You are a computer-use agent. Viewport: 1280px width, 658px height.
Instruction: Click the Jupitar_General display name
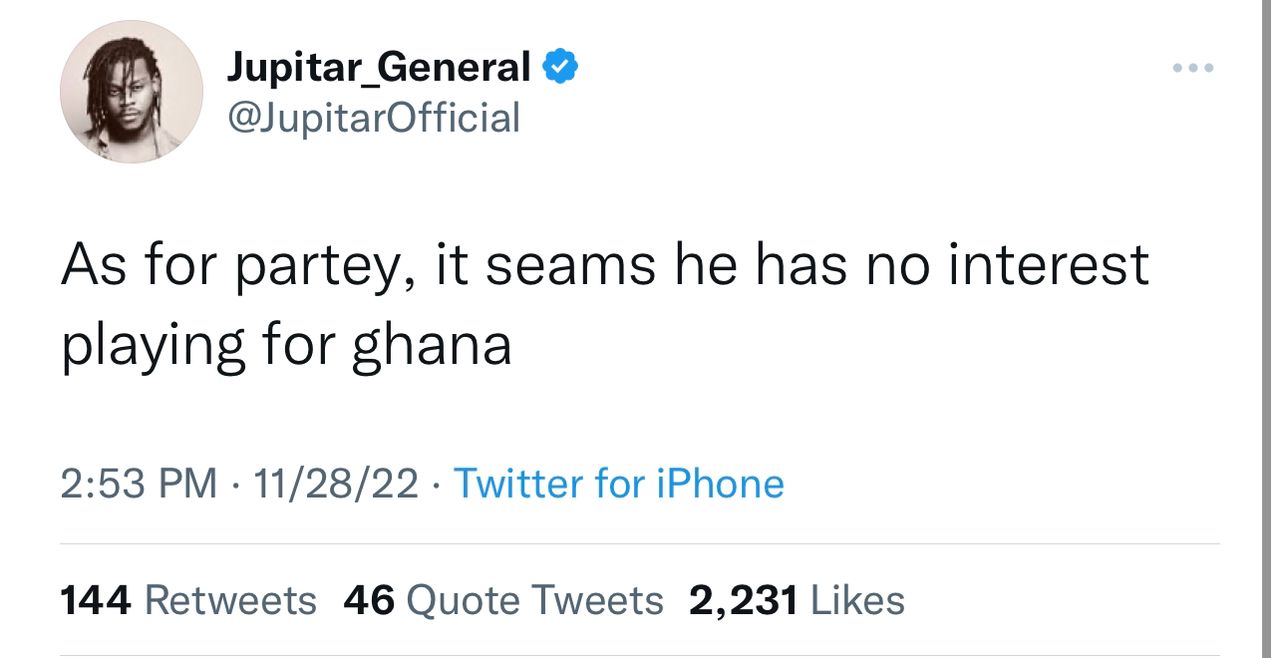pos(379,68)
